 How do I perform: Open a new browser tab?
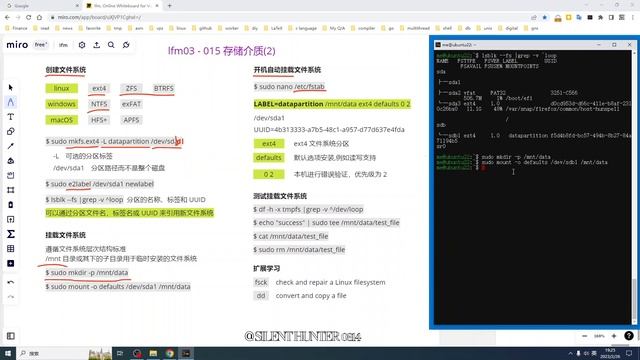[169, 6]
